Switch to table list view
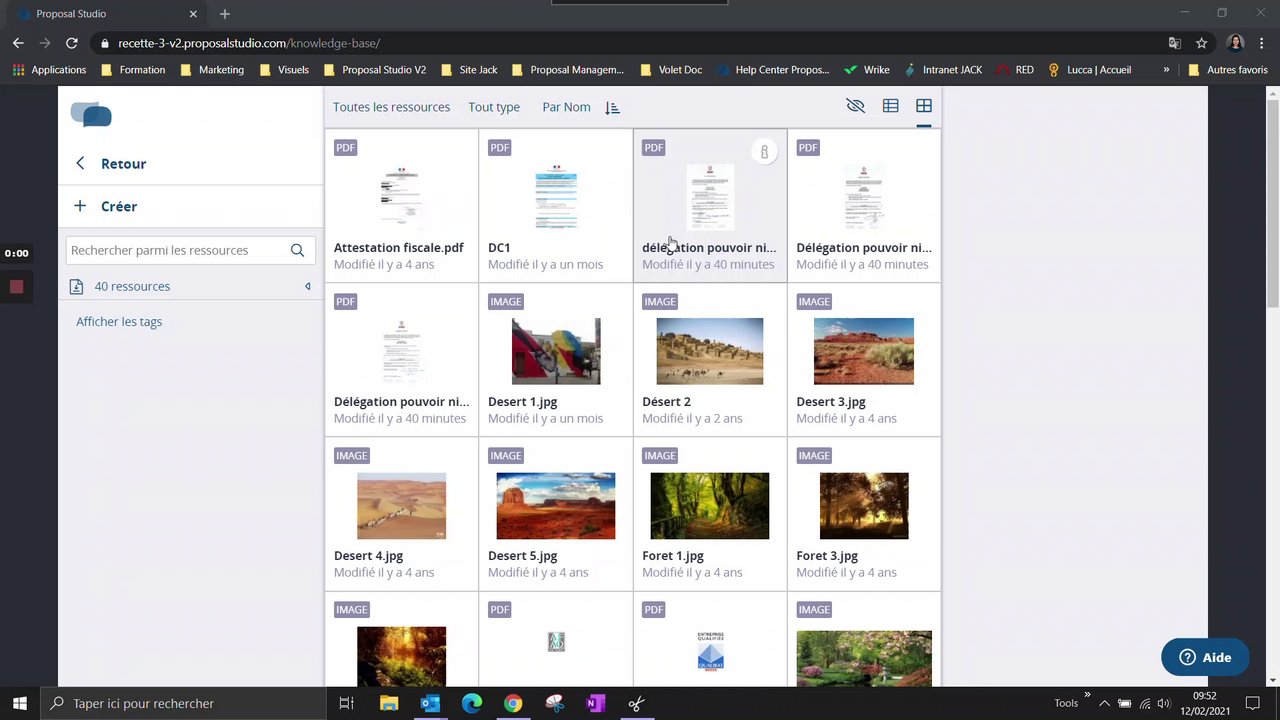This screenshot has width=1280, height=720. pyautogui.click(x=890, y=106)
